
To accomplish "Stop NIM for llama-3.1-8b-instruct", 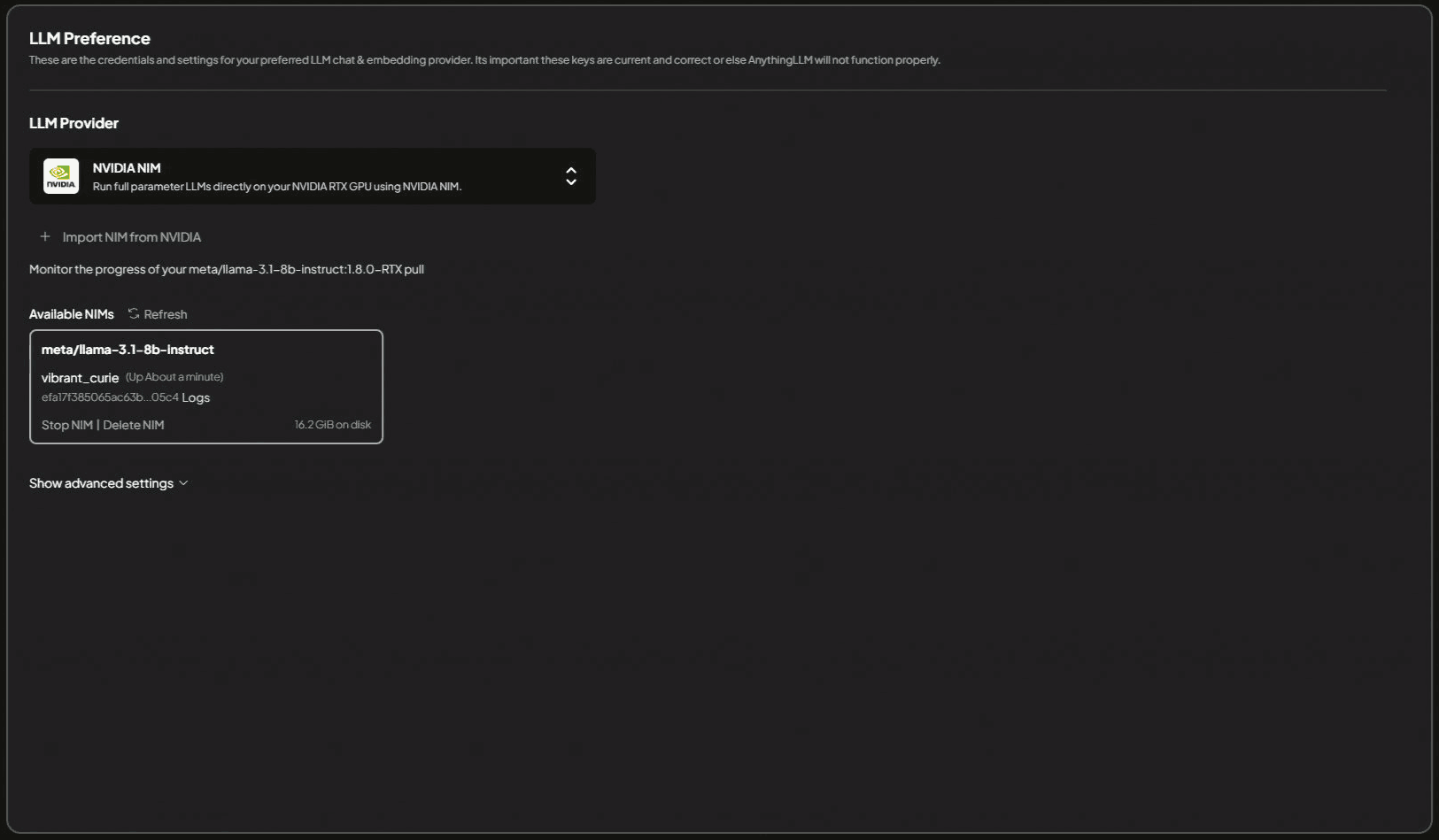I will coord(67,425).
